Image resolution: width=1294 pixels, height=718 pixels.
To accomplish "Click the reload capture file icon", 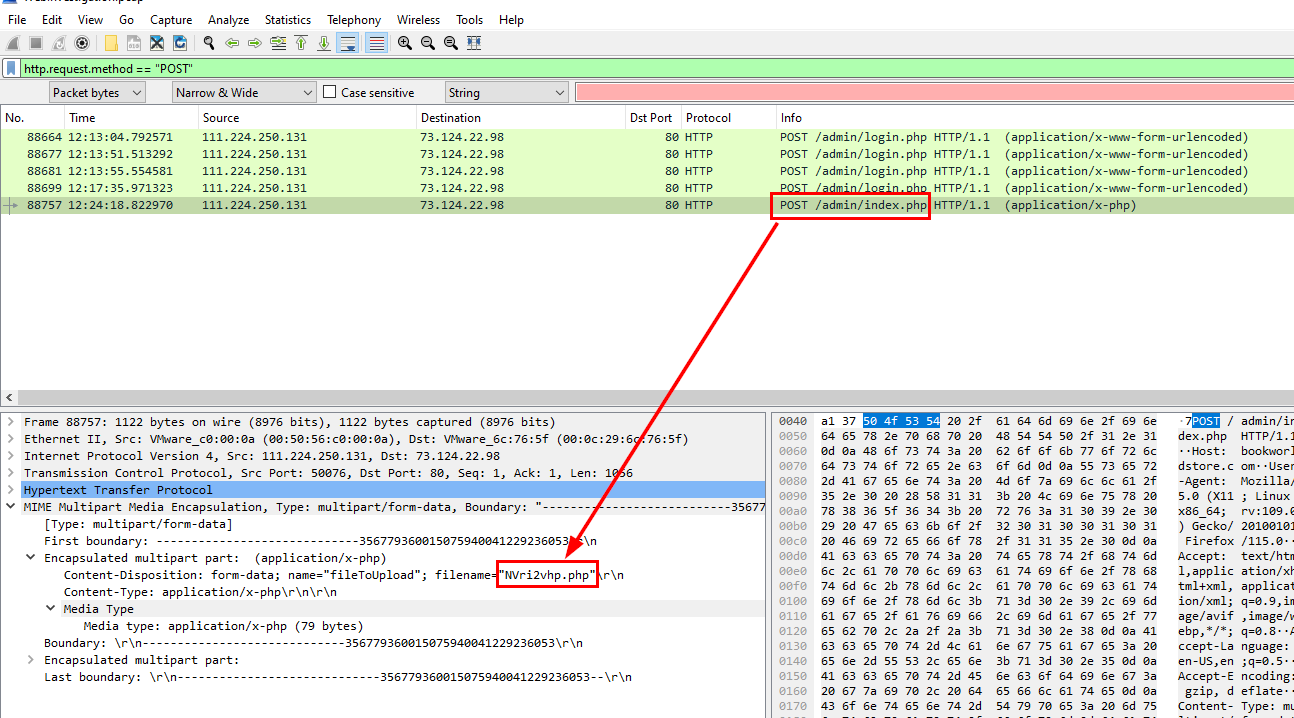I will (180, 43).
